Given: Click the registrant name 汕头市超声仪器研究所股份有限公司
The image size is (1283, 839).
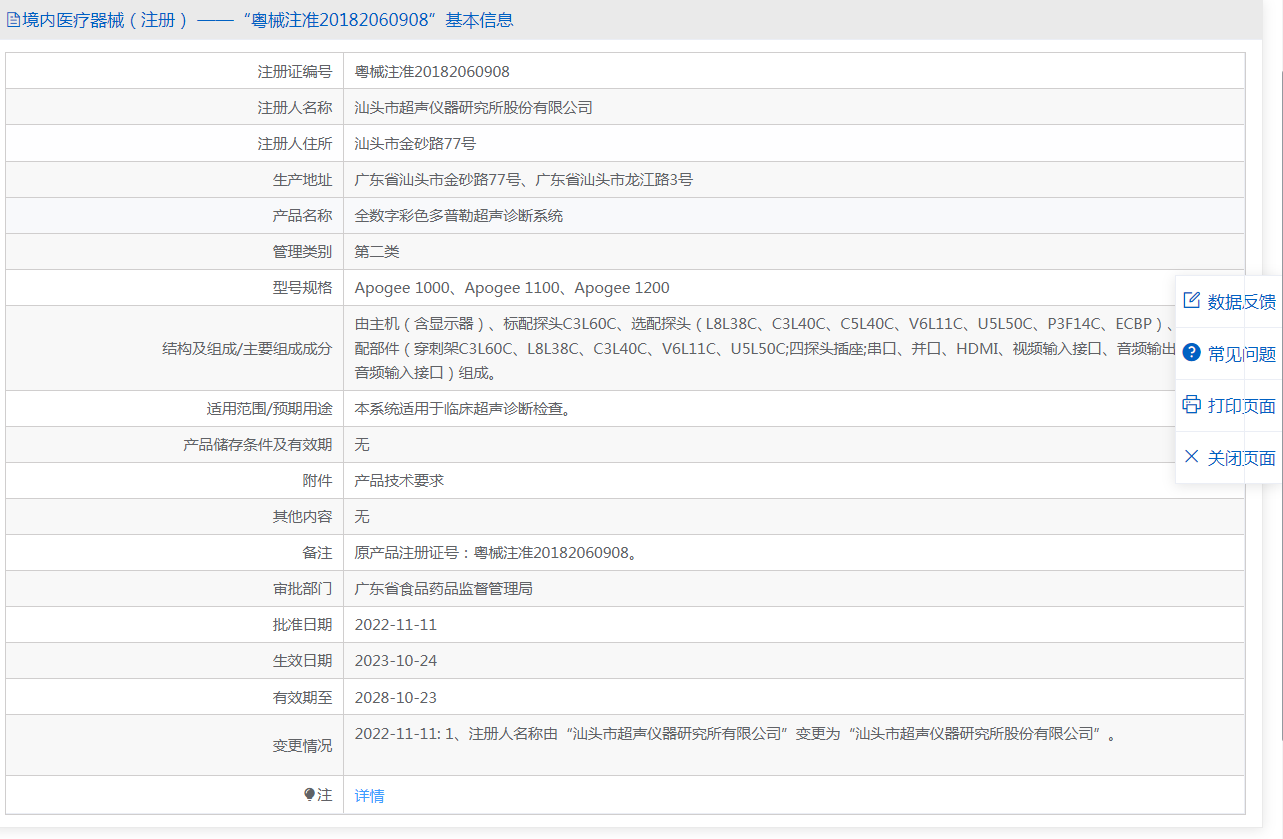Looking at the screenshot, I should [x=473, y=107].
